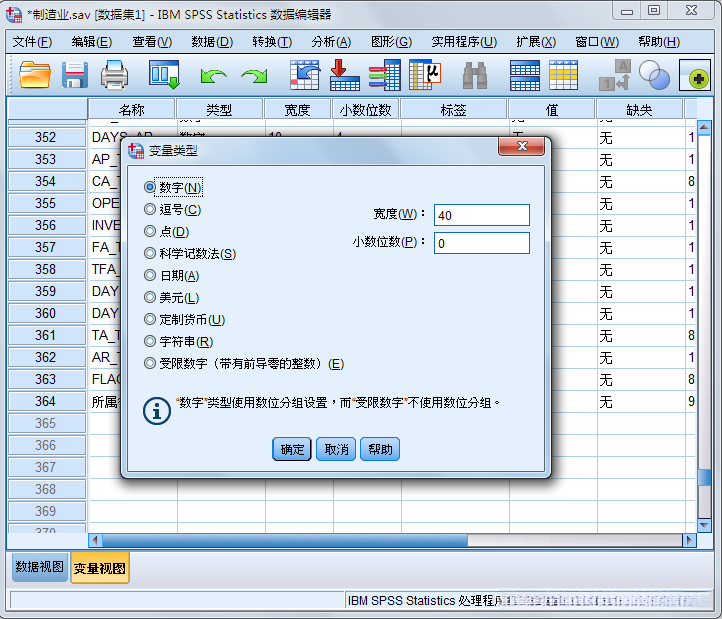Use variable sets circles icon
Viewport: 722px width, 619px height.
point(654,75)
